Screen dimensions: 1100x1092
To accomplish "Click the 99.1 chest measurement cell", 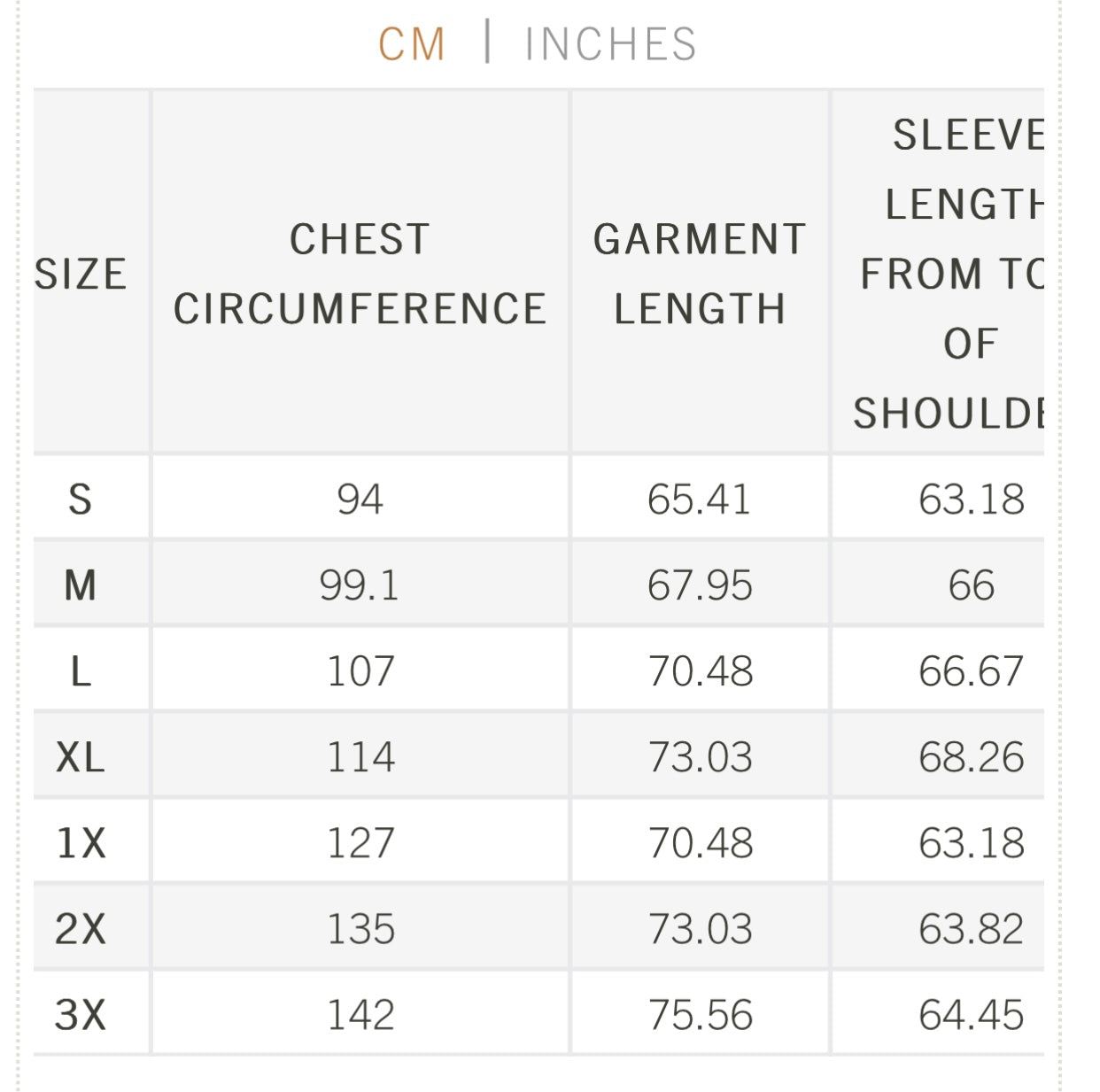I will point(360,585).
